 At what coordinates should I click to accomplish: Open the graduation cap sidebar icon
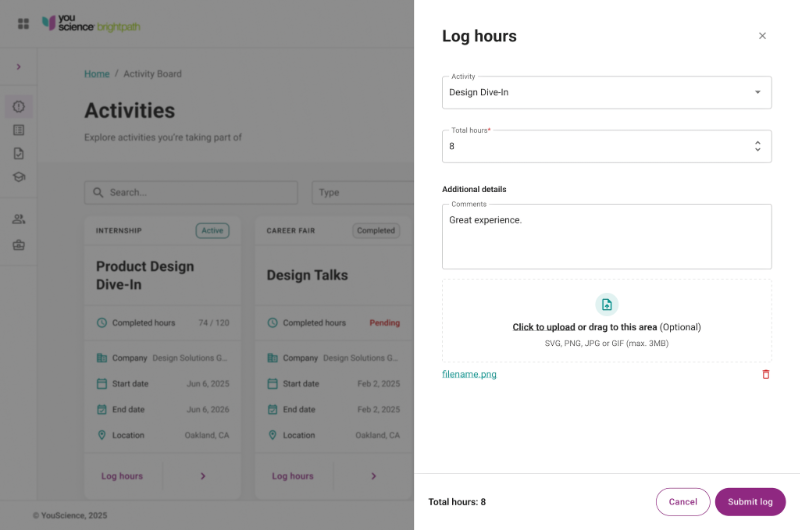click(19, 177)
